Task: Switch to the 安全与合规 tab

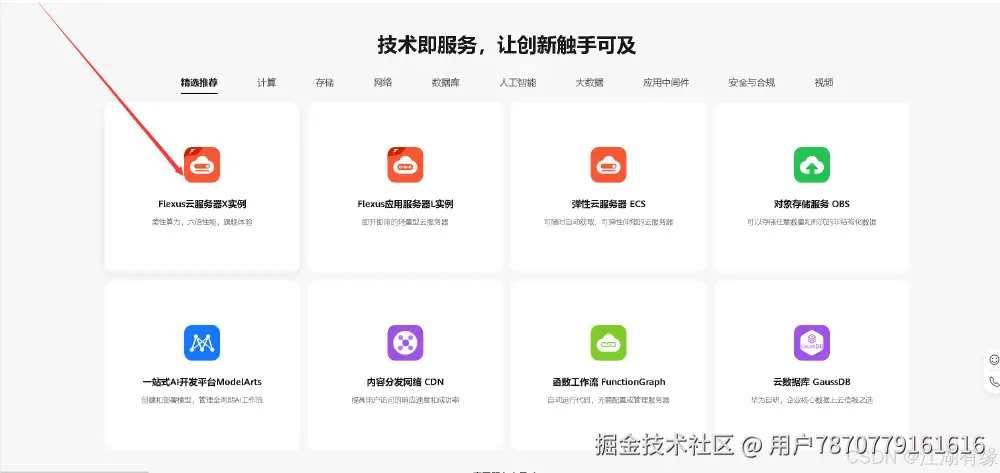Action: point(752,82)
